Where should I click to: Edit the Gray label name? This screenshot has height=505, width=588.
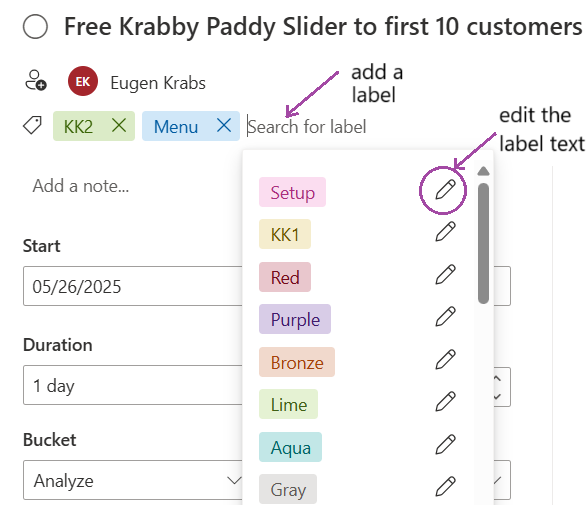tap(445, 486)
